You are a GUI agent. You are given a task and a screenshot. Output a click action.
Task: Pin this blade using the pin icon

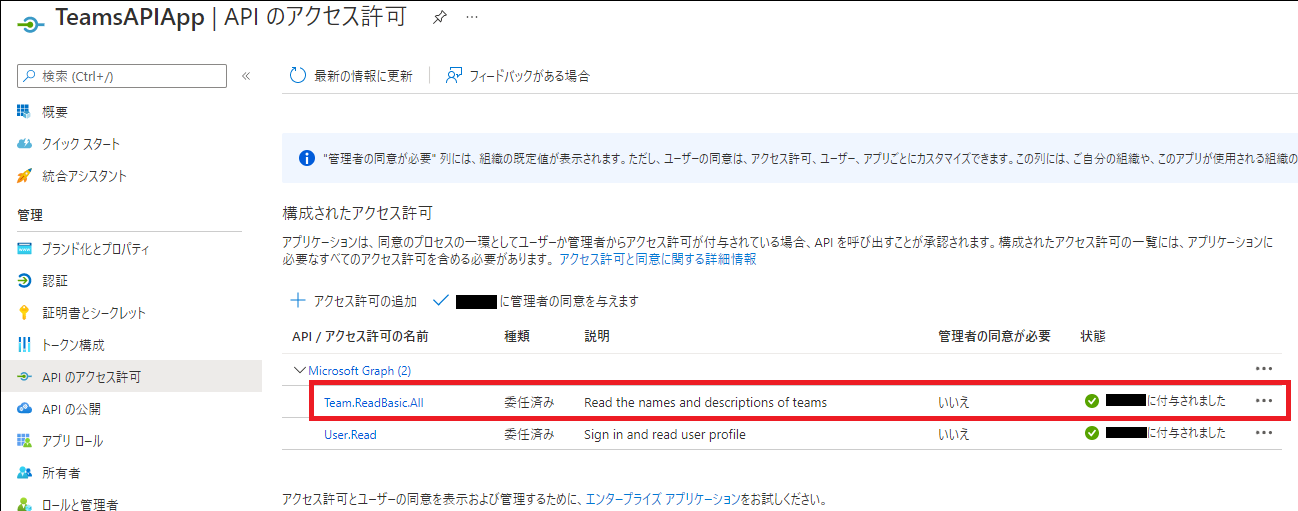pos(439,18)
